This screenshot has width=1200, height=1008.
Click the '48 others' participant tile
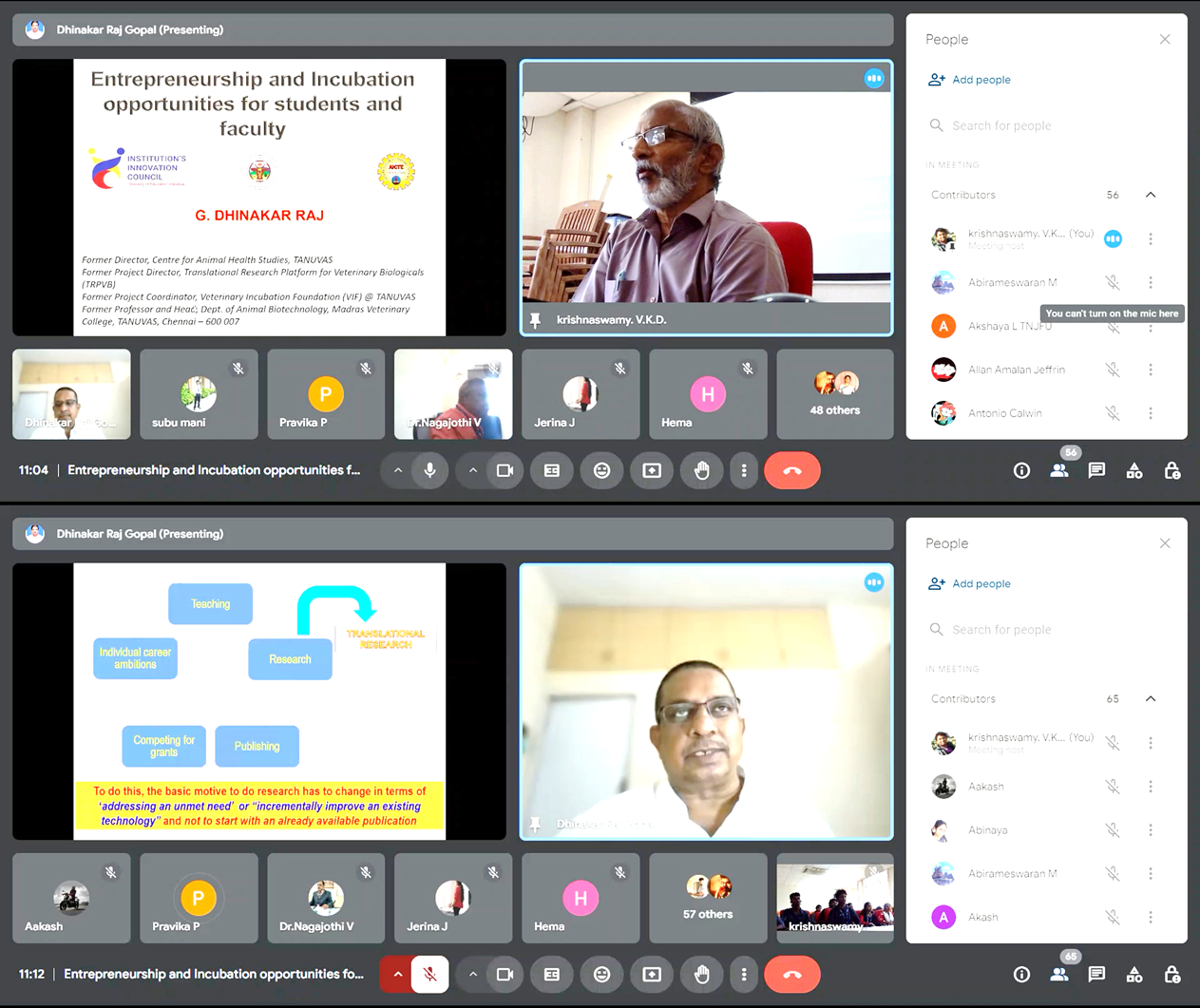834,394
